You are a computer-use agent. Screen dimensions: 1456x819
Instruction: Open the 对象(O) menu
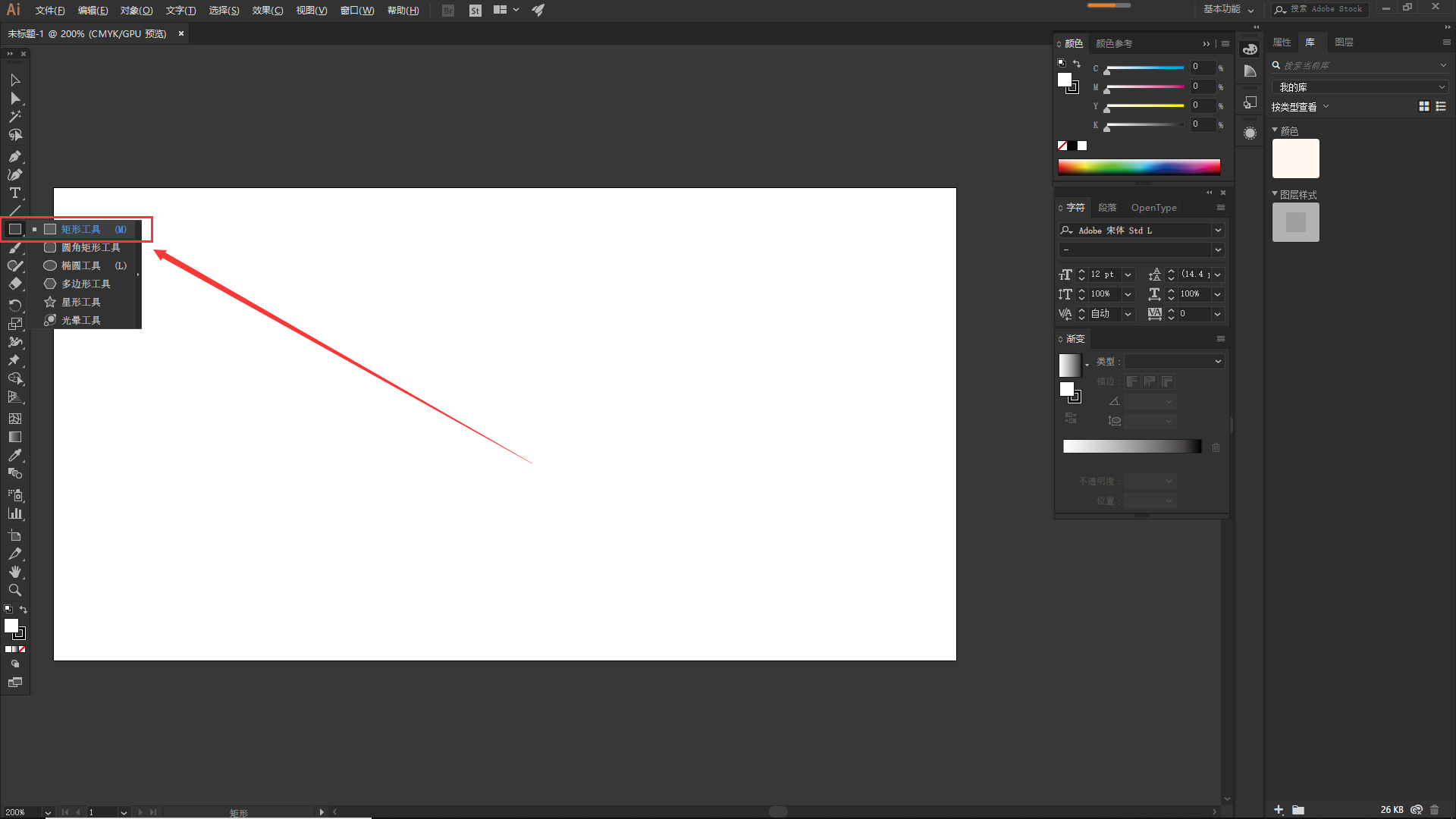pyautogui.click(x=136, y=11)
